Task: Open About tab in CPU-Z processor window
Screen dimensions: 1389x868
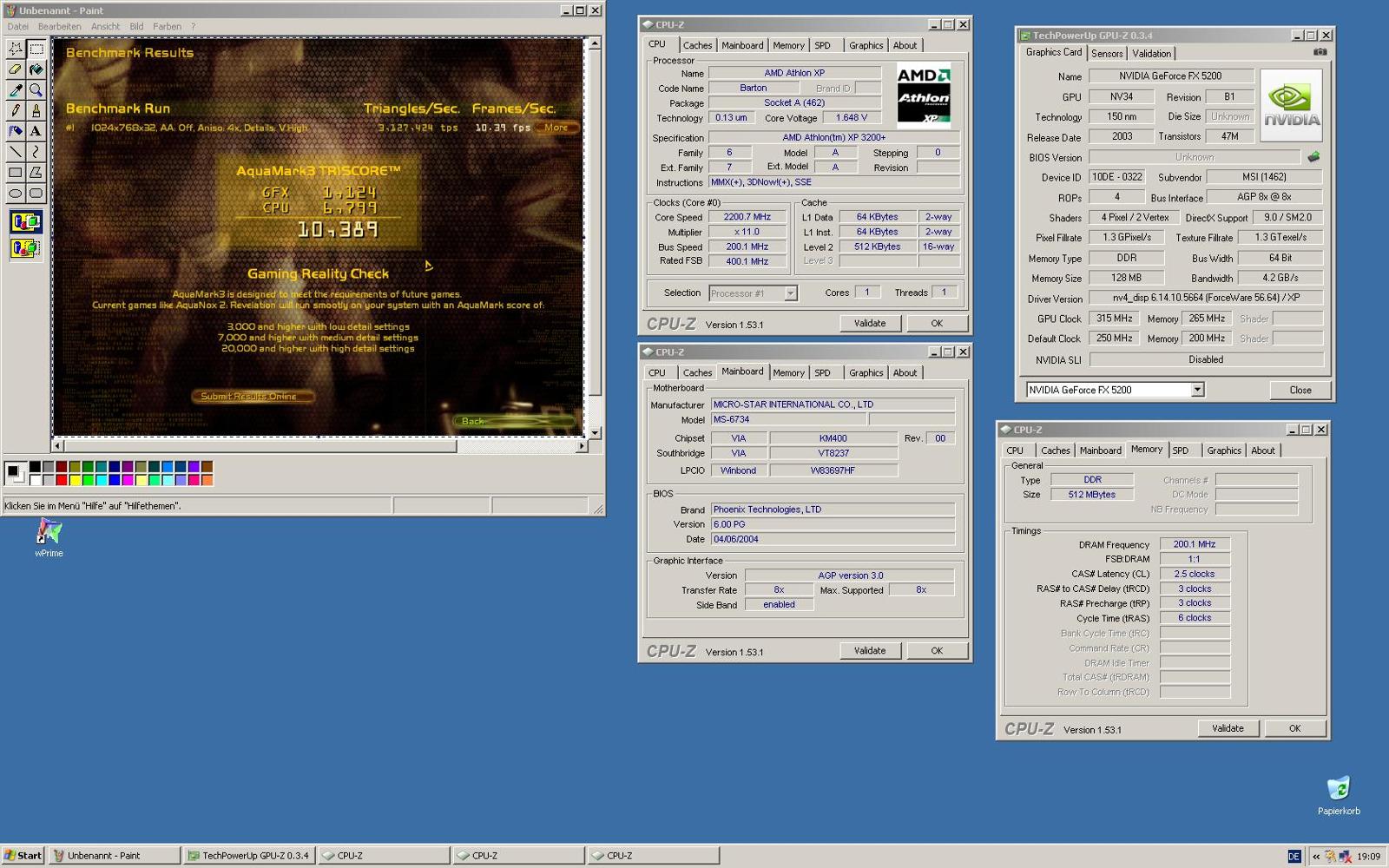Action: [905, 45]
